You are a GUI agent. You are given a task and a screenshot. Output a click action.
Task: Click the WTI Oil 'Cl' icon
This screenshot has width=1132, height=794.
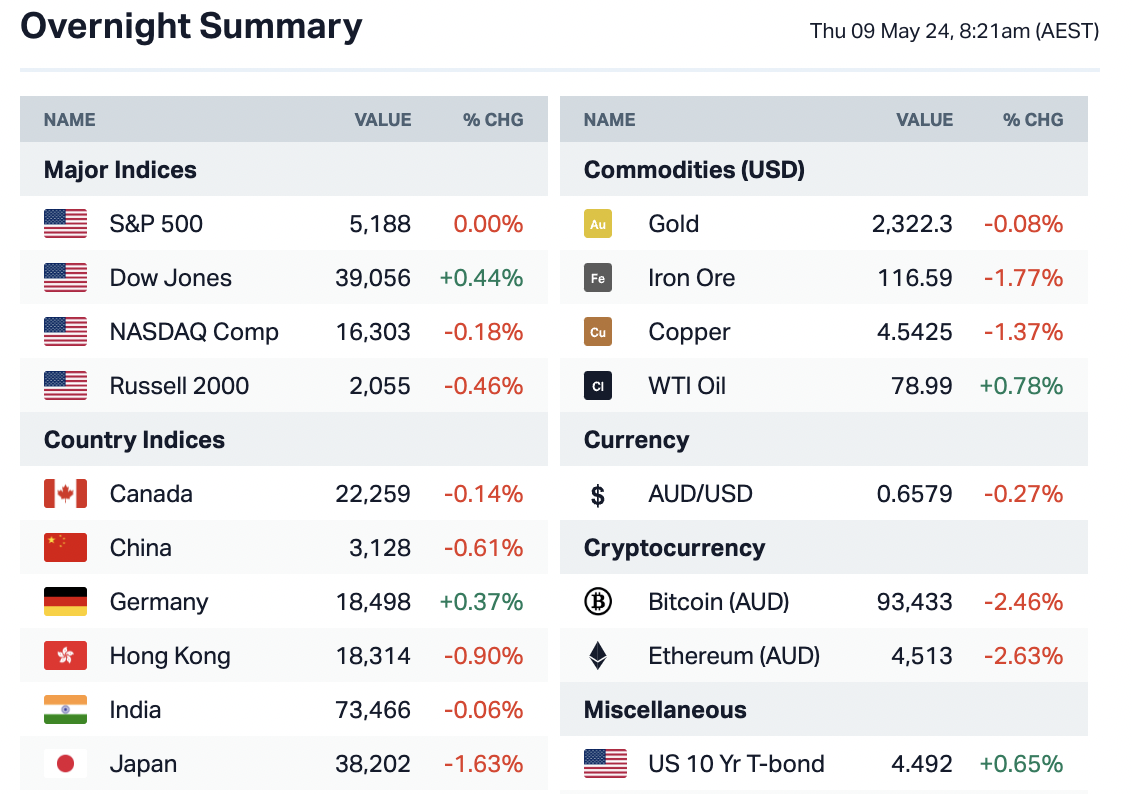pyautogui.click(x=598, y=386)
